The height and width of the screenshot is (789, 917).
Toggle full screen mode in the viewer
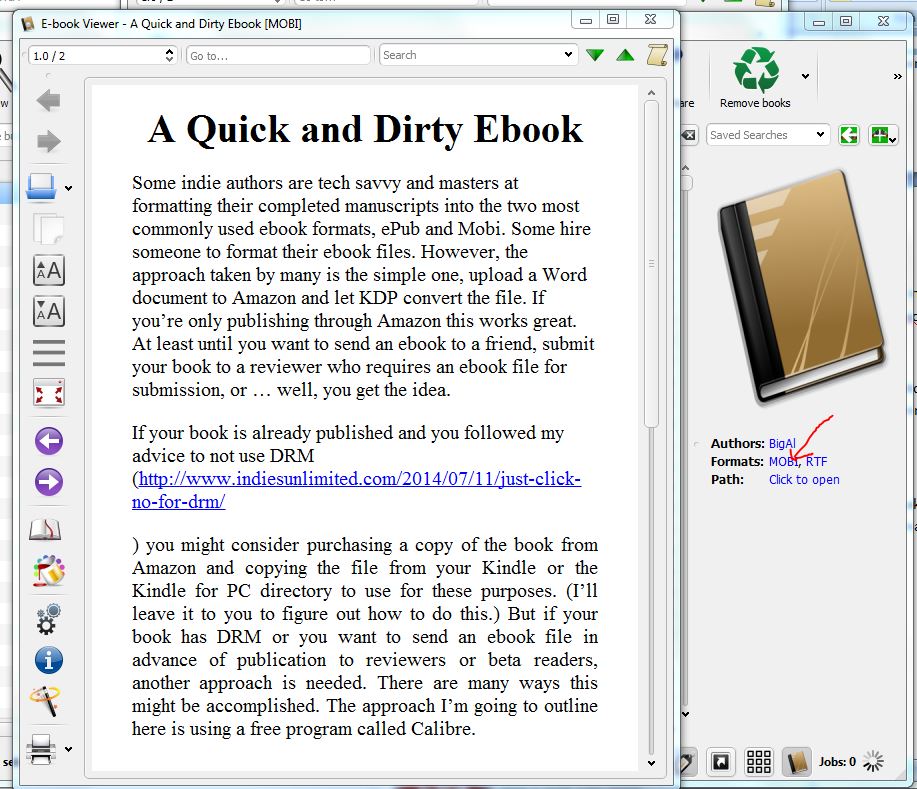coord(48,393)
